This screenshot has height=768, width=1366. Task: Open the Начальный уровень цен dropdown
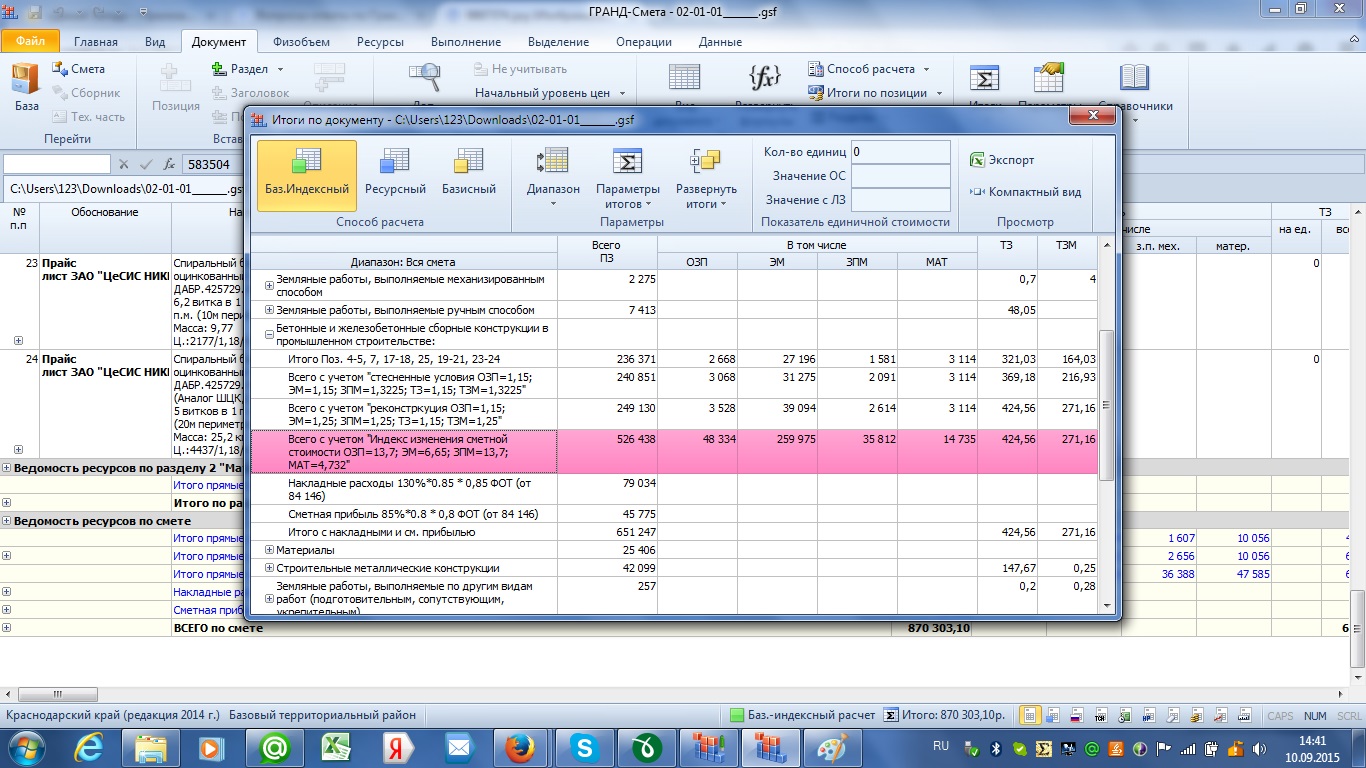coord(549,93)
